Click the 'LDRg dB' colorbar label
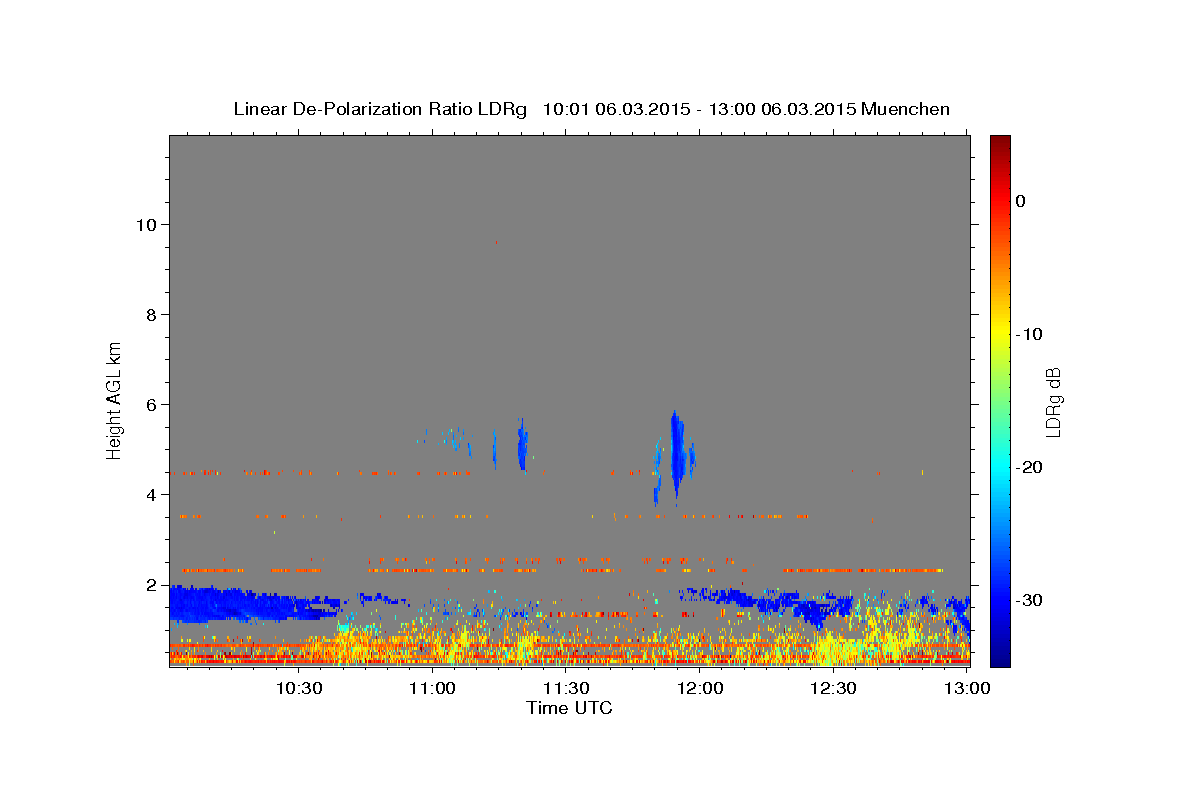 click(1052, 402)
